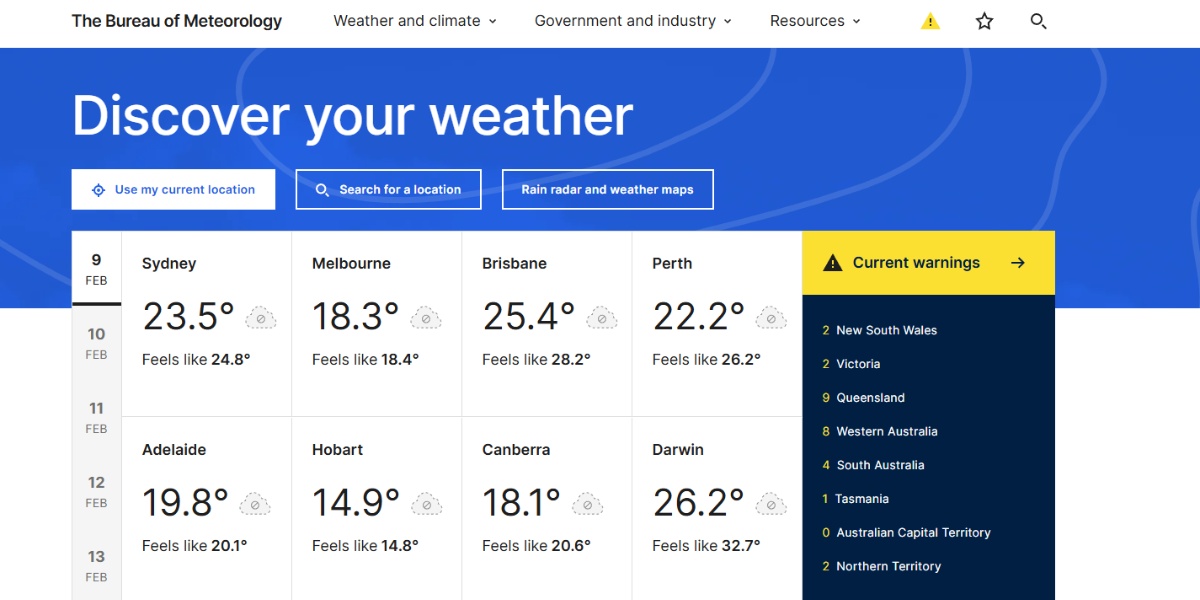Image resolution: width=1200 pixels, height=600 pixels.
Task: Expand the Government and industry menu
Action: [632, 21]
